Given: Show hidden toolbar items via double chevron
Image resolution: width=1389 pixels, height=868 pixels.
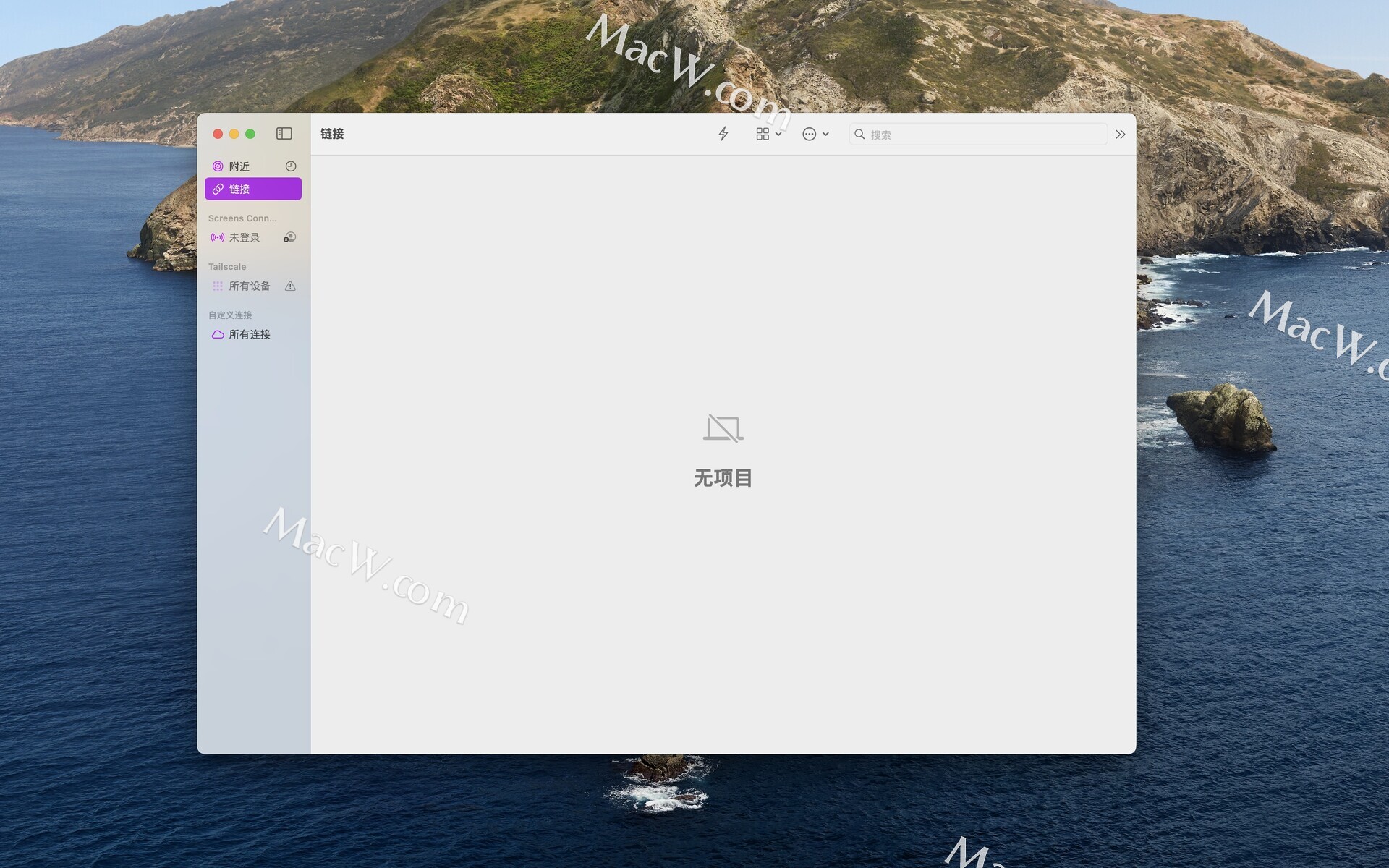Looking at the screenshot, I should coord(1120,135).
